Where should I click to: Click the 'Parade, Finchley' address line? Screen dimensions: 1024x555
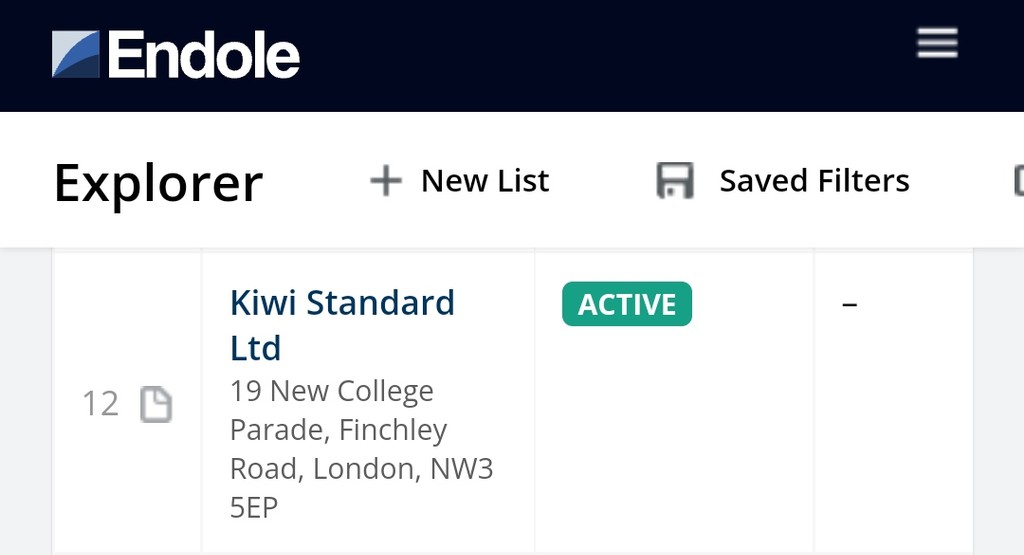[338, 429]
